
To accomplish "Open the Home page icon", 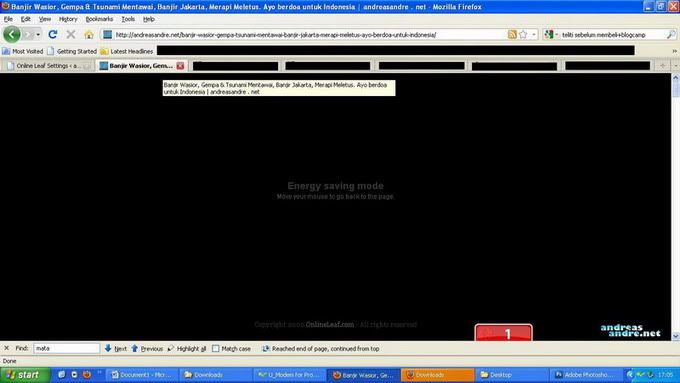I will click(89, 34).
